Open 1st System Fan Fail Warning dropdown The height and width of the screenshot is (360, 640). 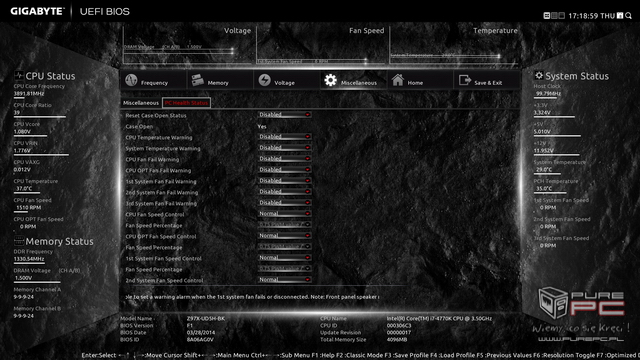click(284, 181)
